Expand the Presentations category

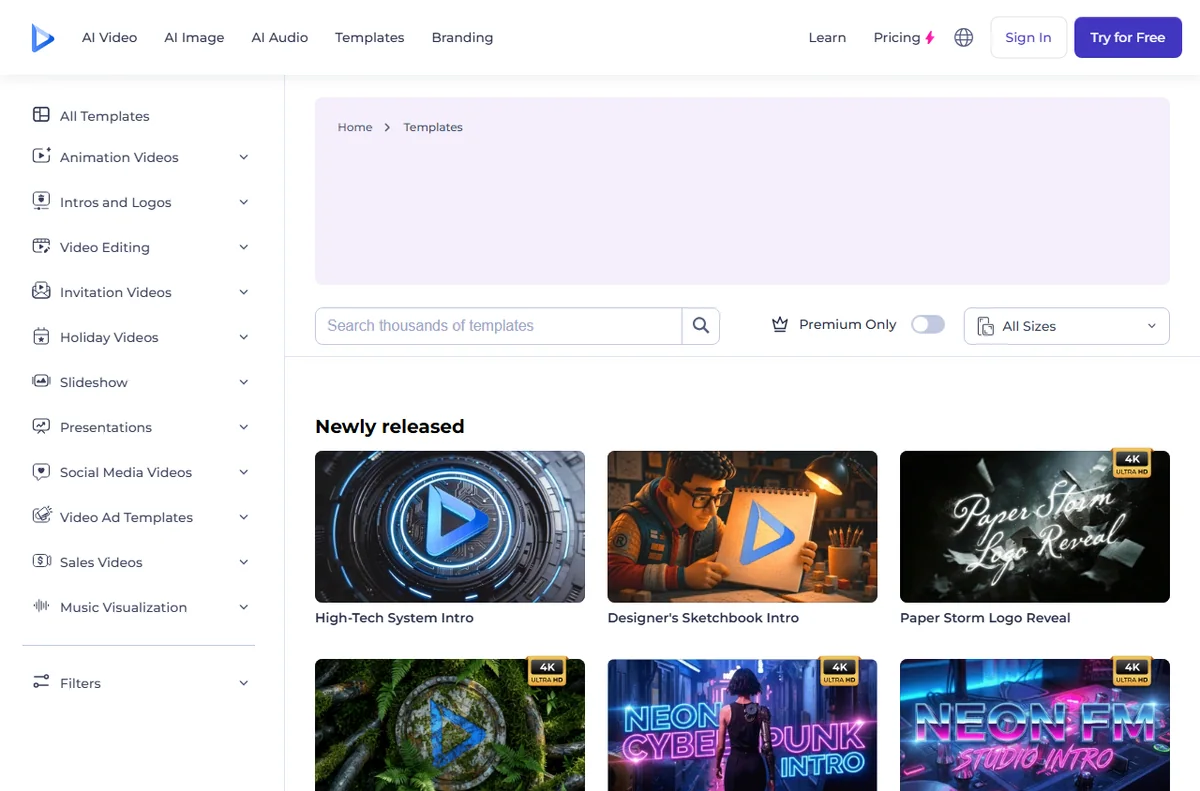244,427
